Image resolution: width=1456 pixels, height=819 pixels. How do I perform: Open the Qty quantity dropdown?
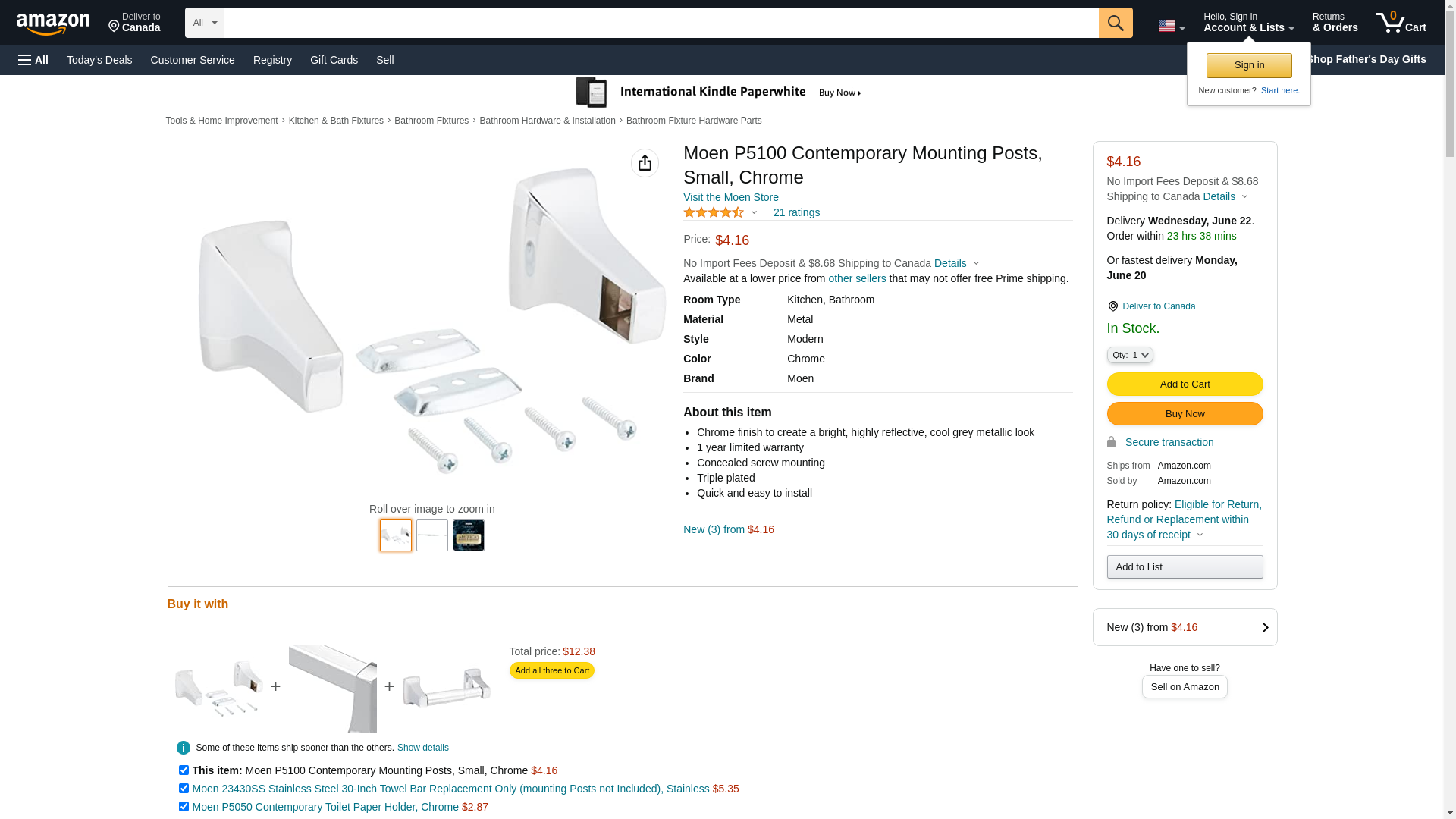click(1130, 355)
